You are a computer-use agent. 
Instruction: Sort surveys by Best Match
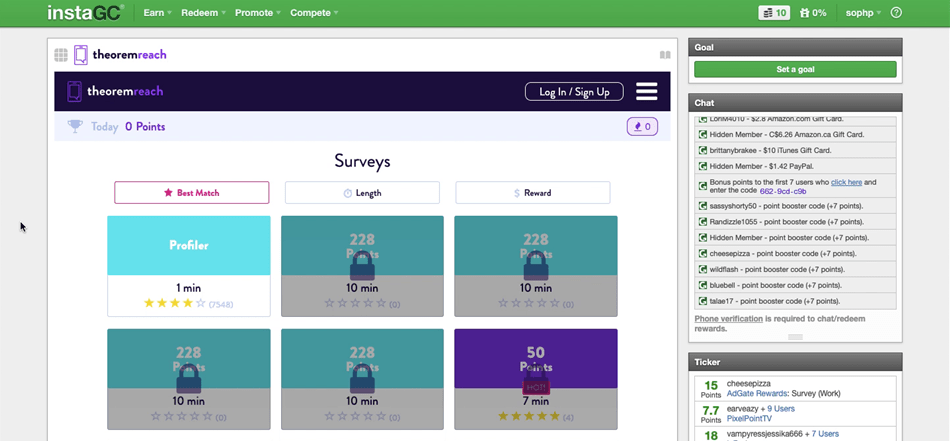pyautogui.click(x=191, y=193)
